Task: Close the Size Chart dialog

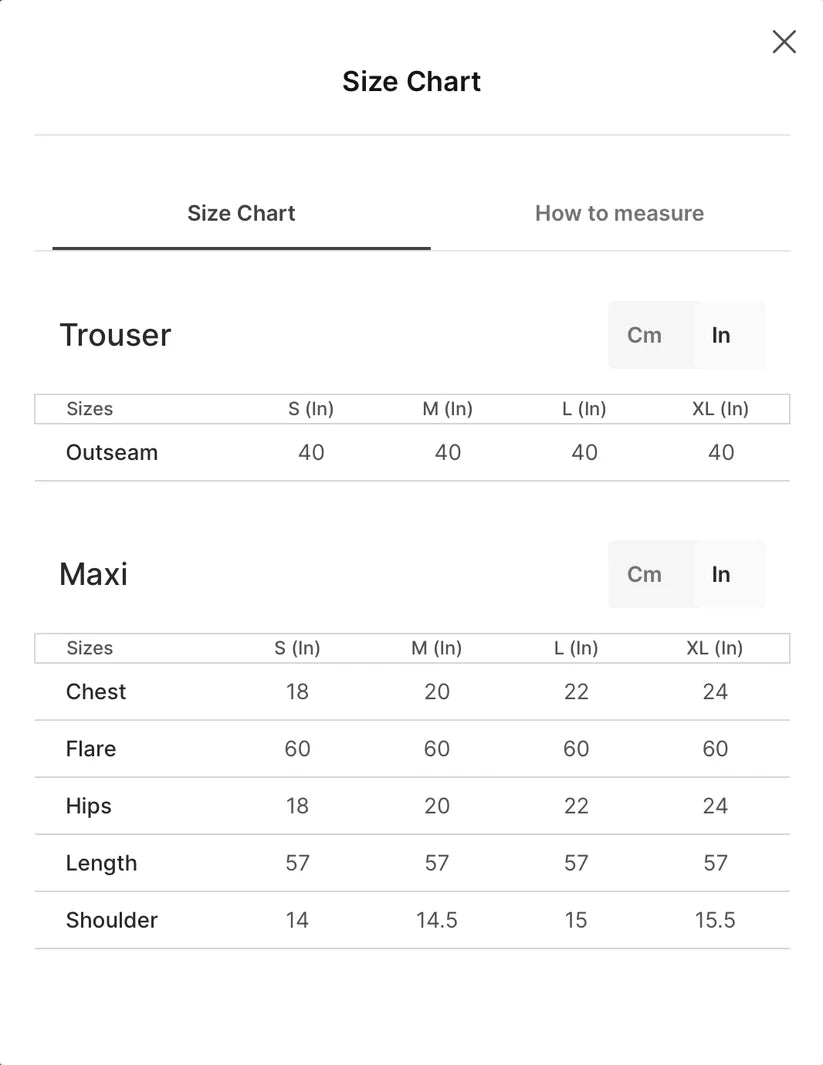Action: click(784, 41)
